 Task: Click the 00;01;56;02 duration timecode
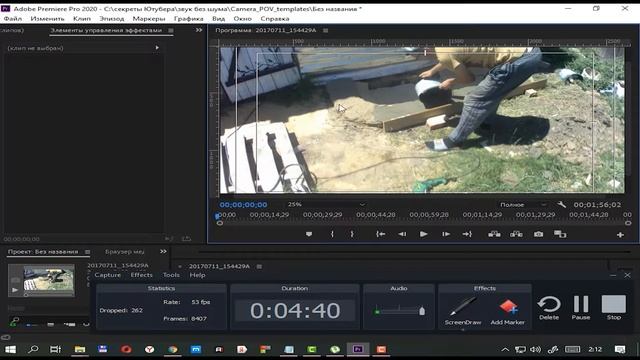point(597,205)
